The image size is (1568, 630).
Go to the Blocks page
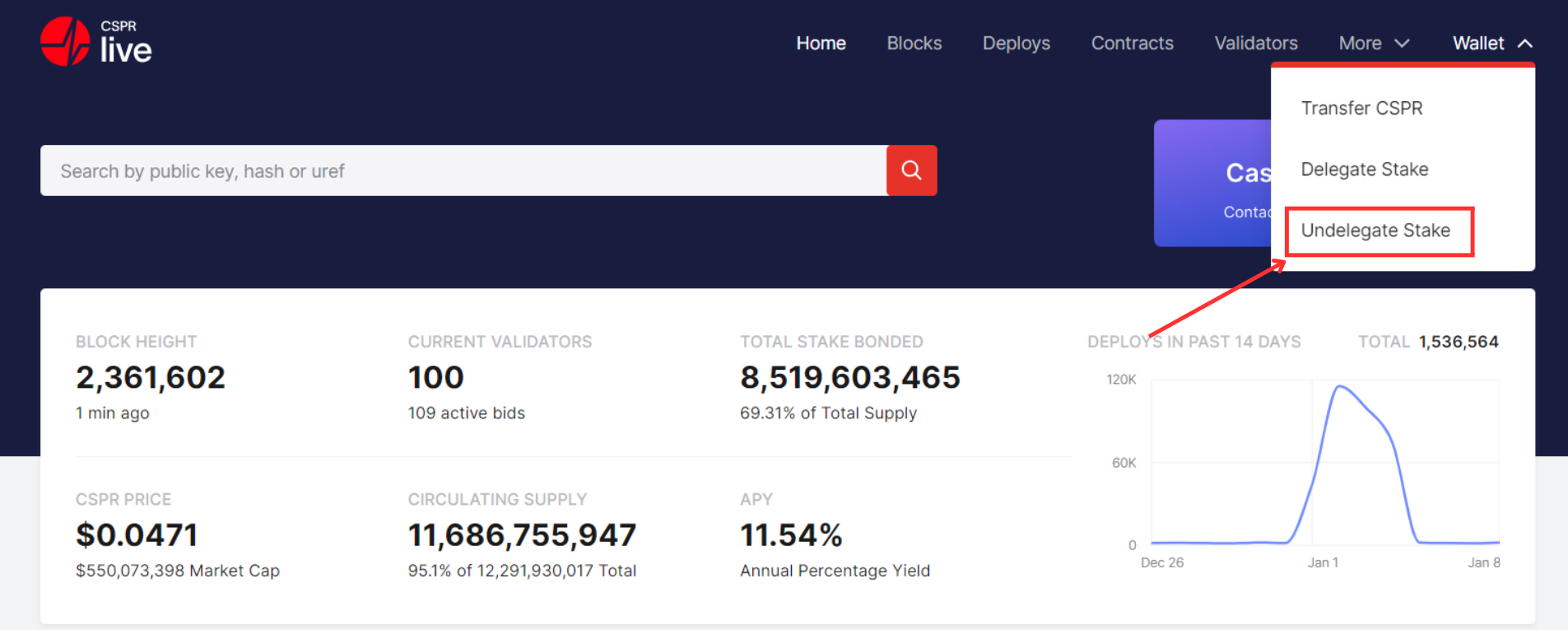(914, 44)
